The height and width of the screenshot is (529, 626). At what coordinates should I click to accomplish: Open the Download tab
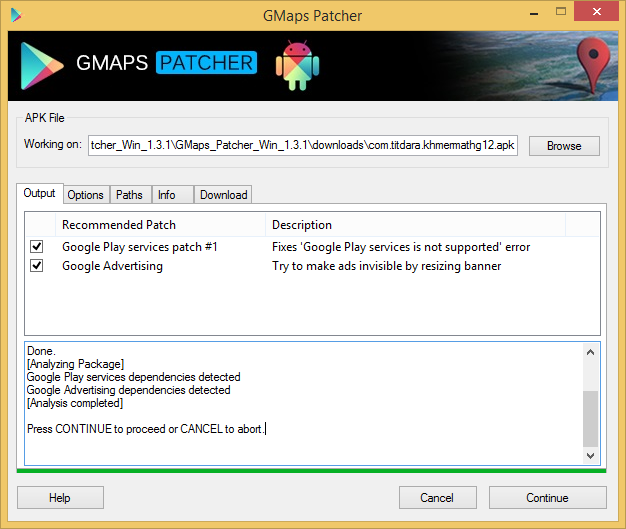pos(223,195)
